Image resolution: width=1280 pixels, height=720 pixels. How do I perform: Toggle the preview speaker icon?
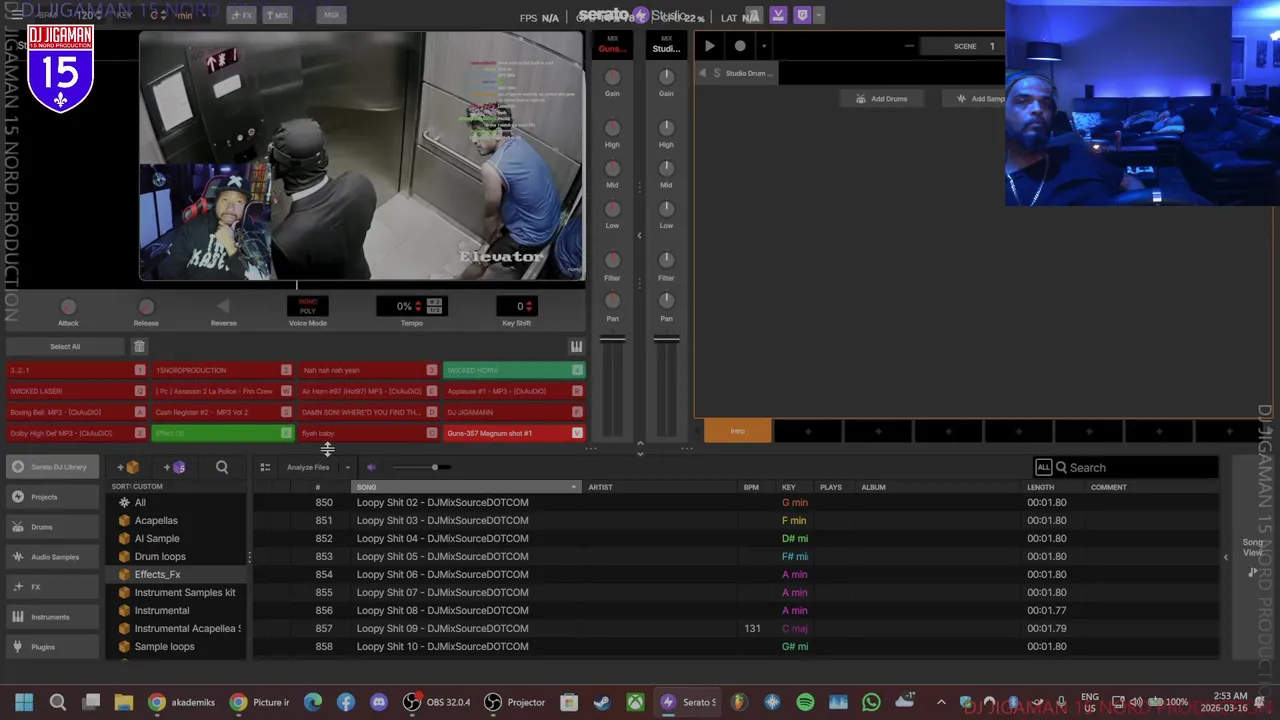click(371, 467)
